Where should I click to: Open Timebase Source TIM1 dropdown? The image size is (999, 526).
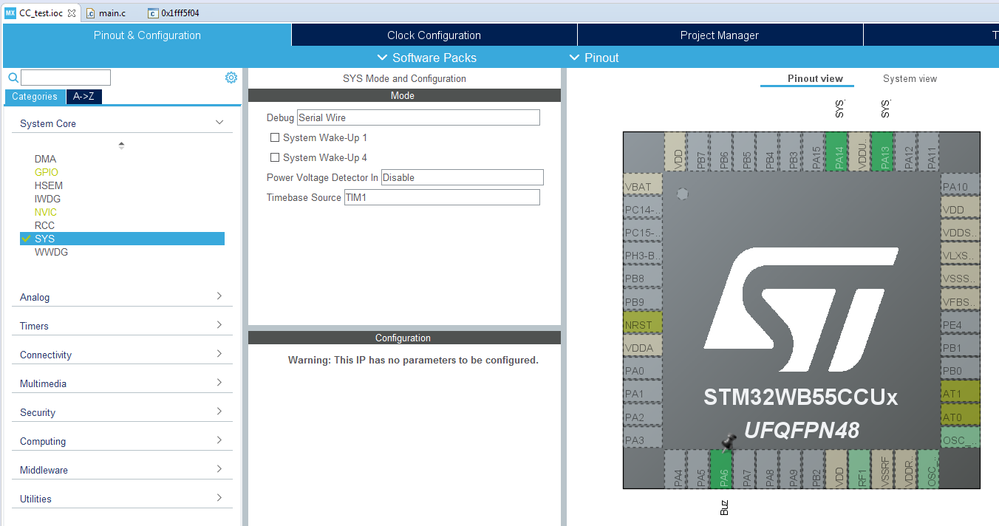point(442,197)
